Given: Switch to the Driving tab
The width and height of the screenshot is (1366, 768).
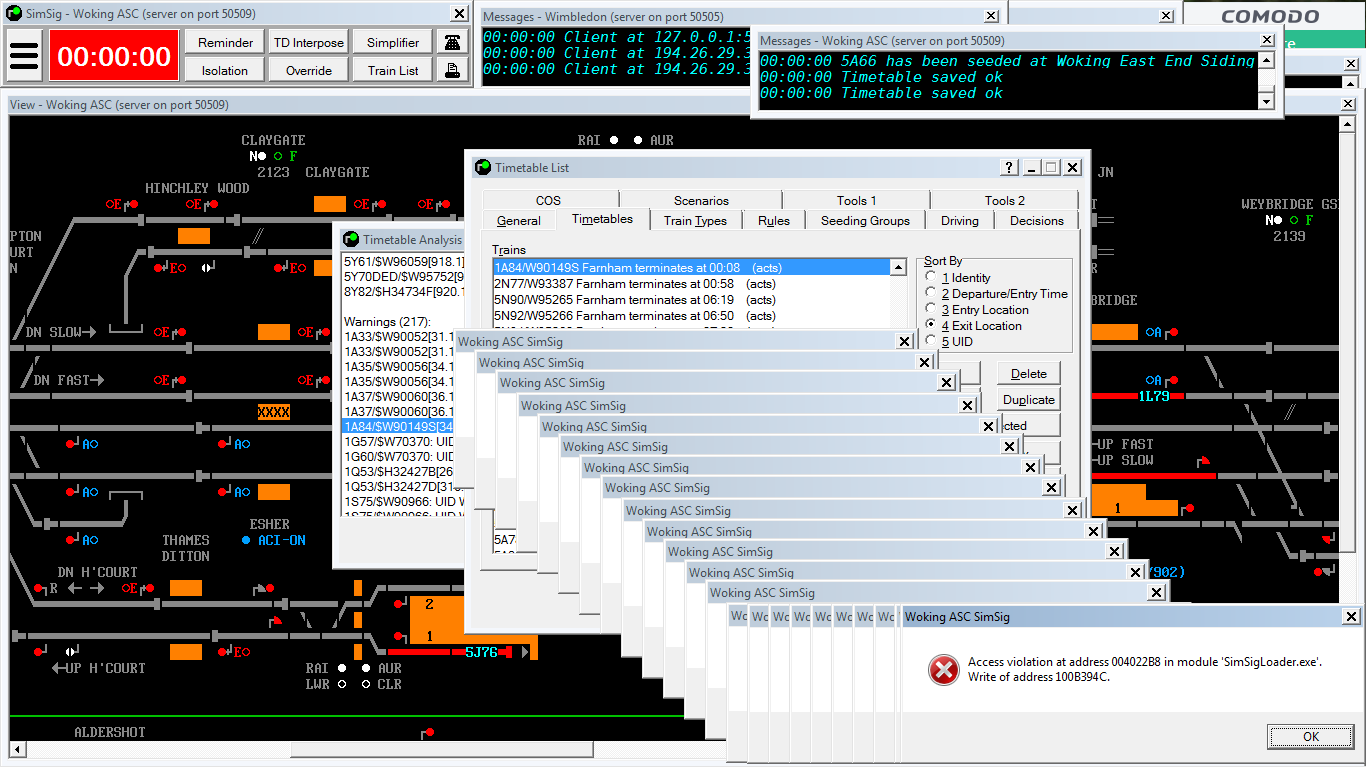Looking at the screenshot, I should pyautogui.click(x=960, y=221).
